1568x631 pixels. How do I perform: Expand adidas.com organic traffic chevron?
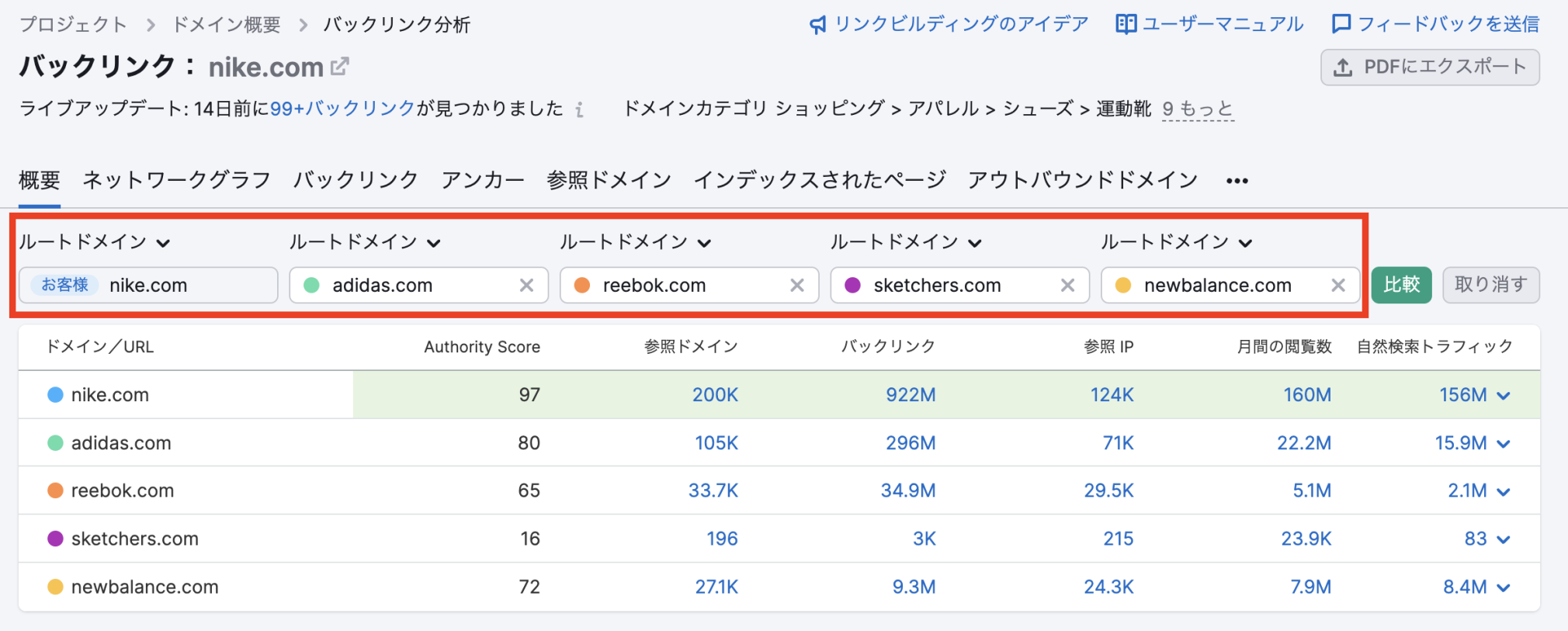tap(1504, 444)
